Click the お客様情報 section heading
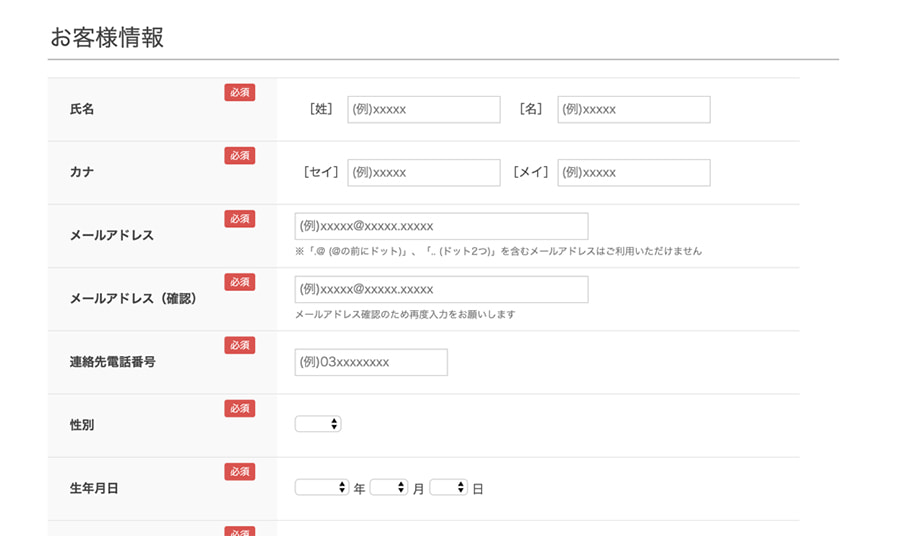 pos(107,38)
